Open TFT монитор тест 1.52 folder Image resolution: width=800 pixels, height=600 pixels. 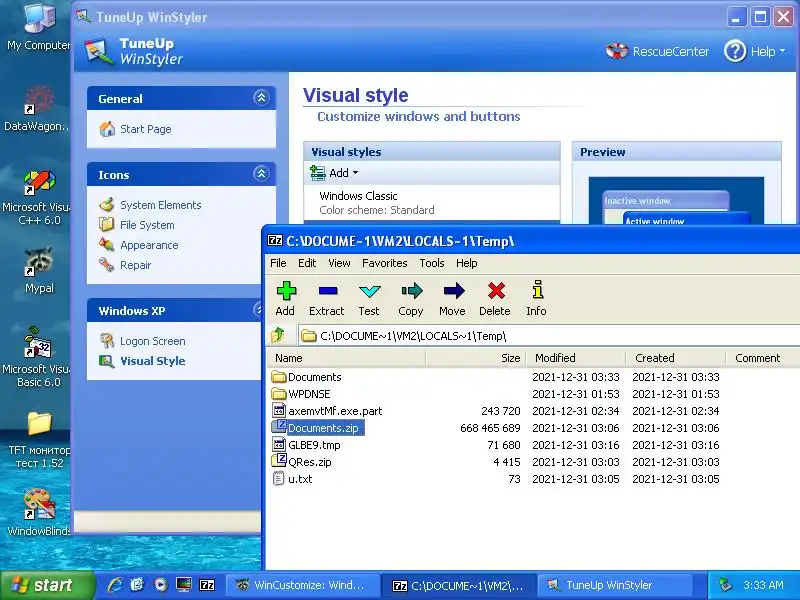click(x=39, y=440)
